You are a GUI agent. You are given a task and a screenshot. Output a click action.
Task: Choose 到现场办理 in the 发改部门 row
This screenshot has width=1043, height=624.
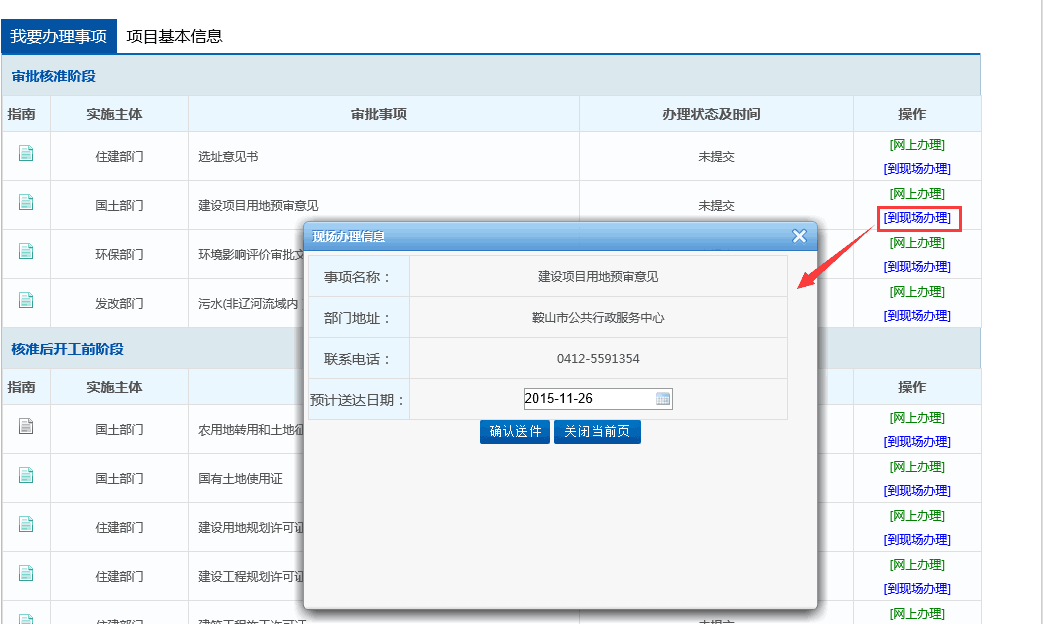917,316
